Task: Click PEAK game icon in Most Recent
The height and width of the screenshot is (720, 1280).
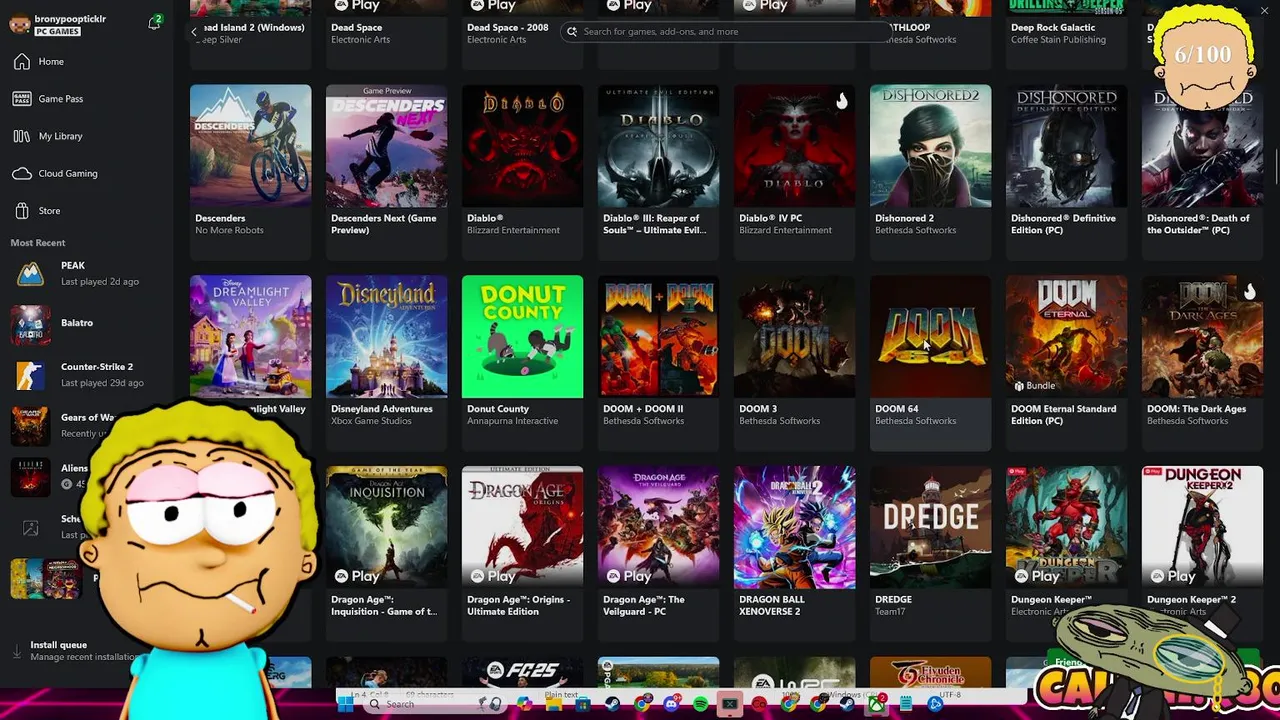Action: pos(30,273)
